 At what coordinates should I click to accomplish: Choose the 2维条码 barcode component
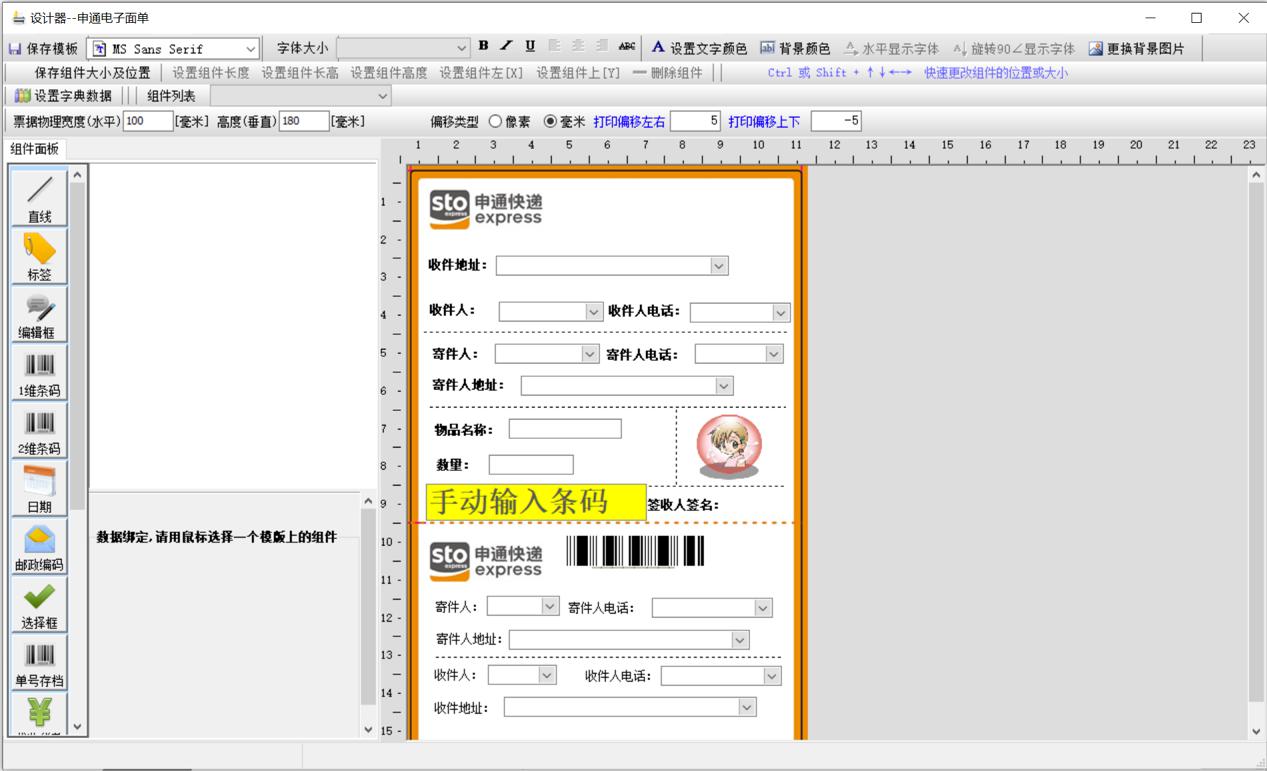click(39, 430)
